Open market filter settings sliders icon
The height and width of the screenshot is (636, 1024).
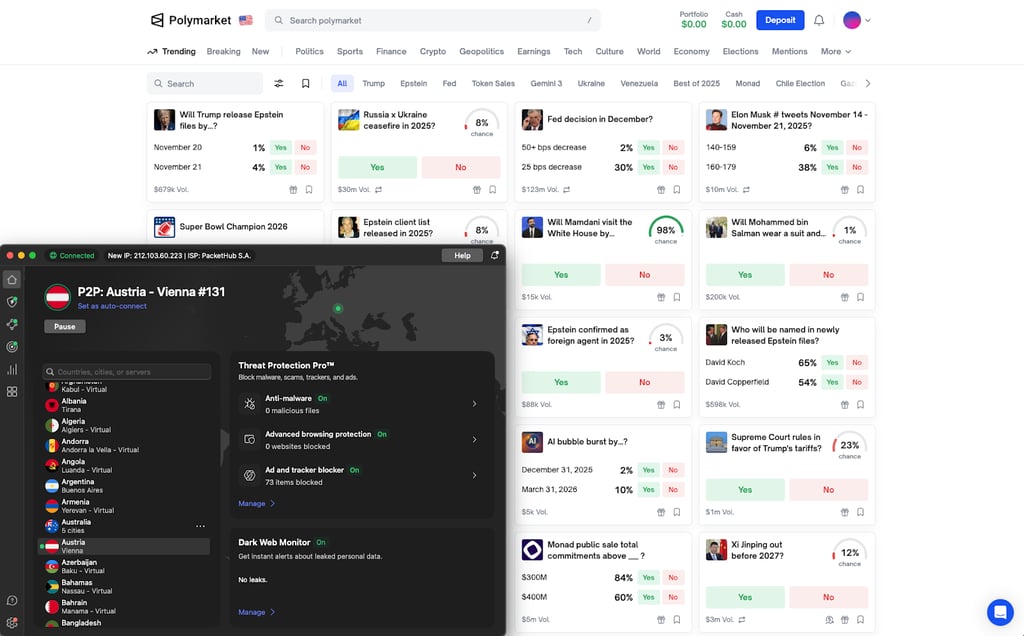point(279,84)
